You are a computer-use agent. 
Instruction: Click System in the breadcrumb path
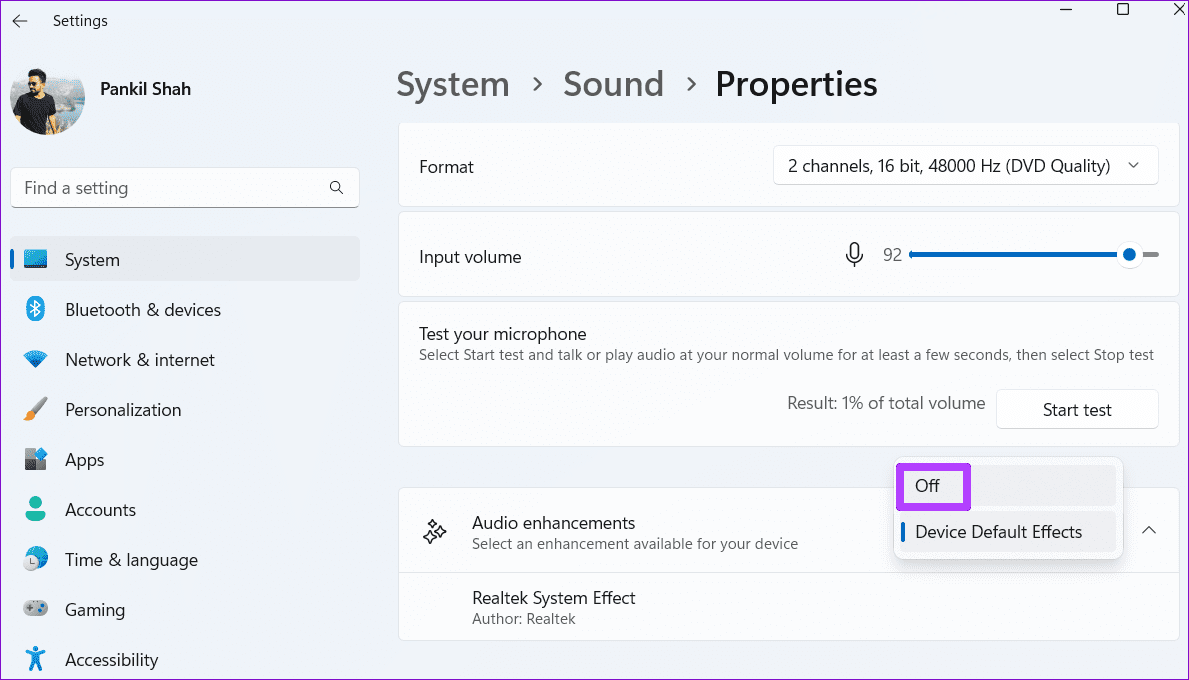[x=452, y=84]
